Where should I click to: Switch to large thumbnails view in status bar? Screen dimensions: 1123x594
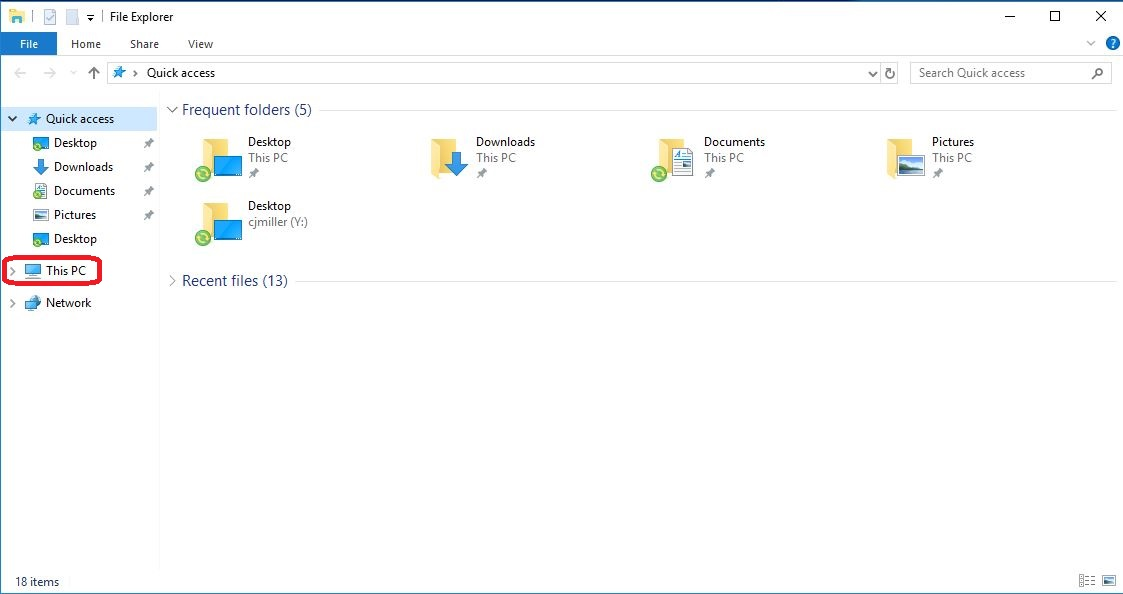click(1108, 580)
